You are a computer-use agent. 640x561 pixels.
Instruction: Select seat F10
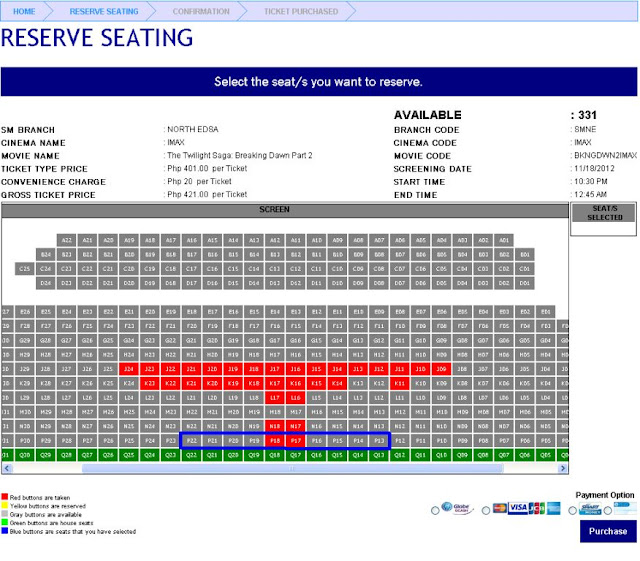tap(400, 326)
